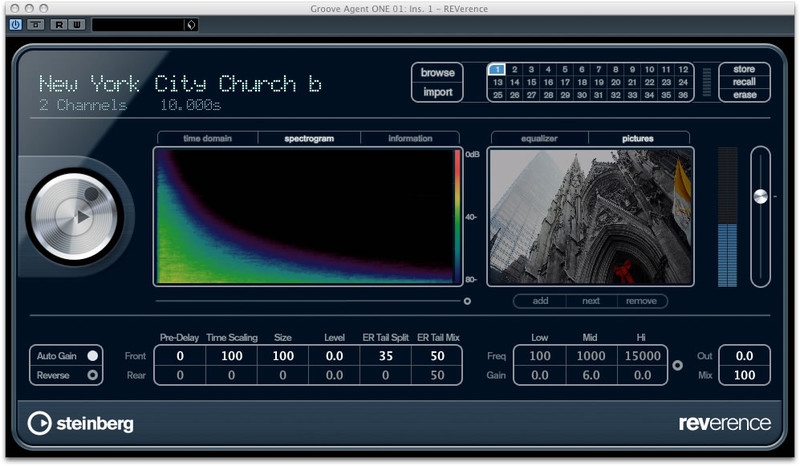Select program slot 24
The image size is (800, 466).
(683, 82)
